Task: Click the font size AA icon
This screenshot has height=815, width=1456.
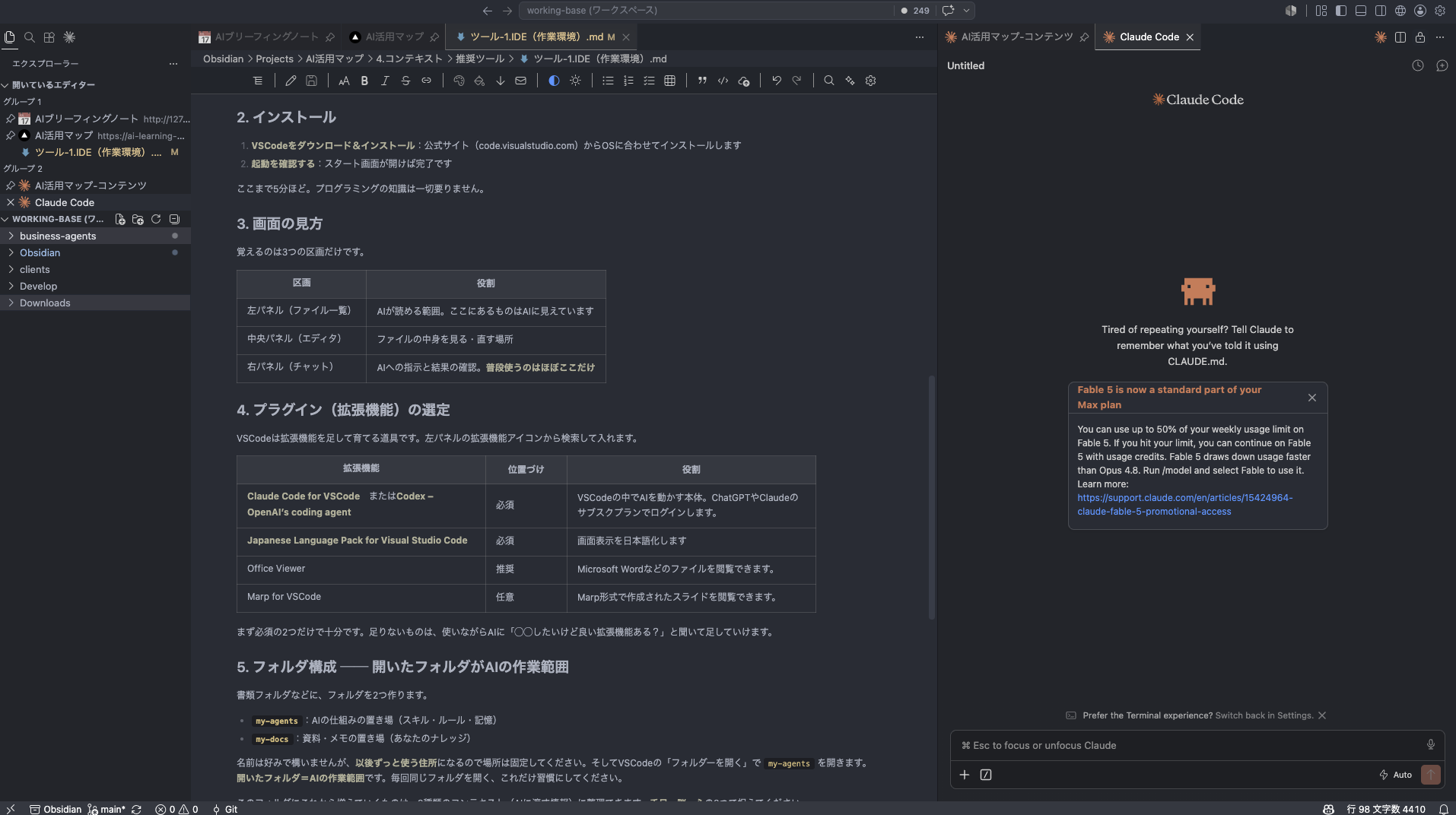Action: coord(344,81)
